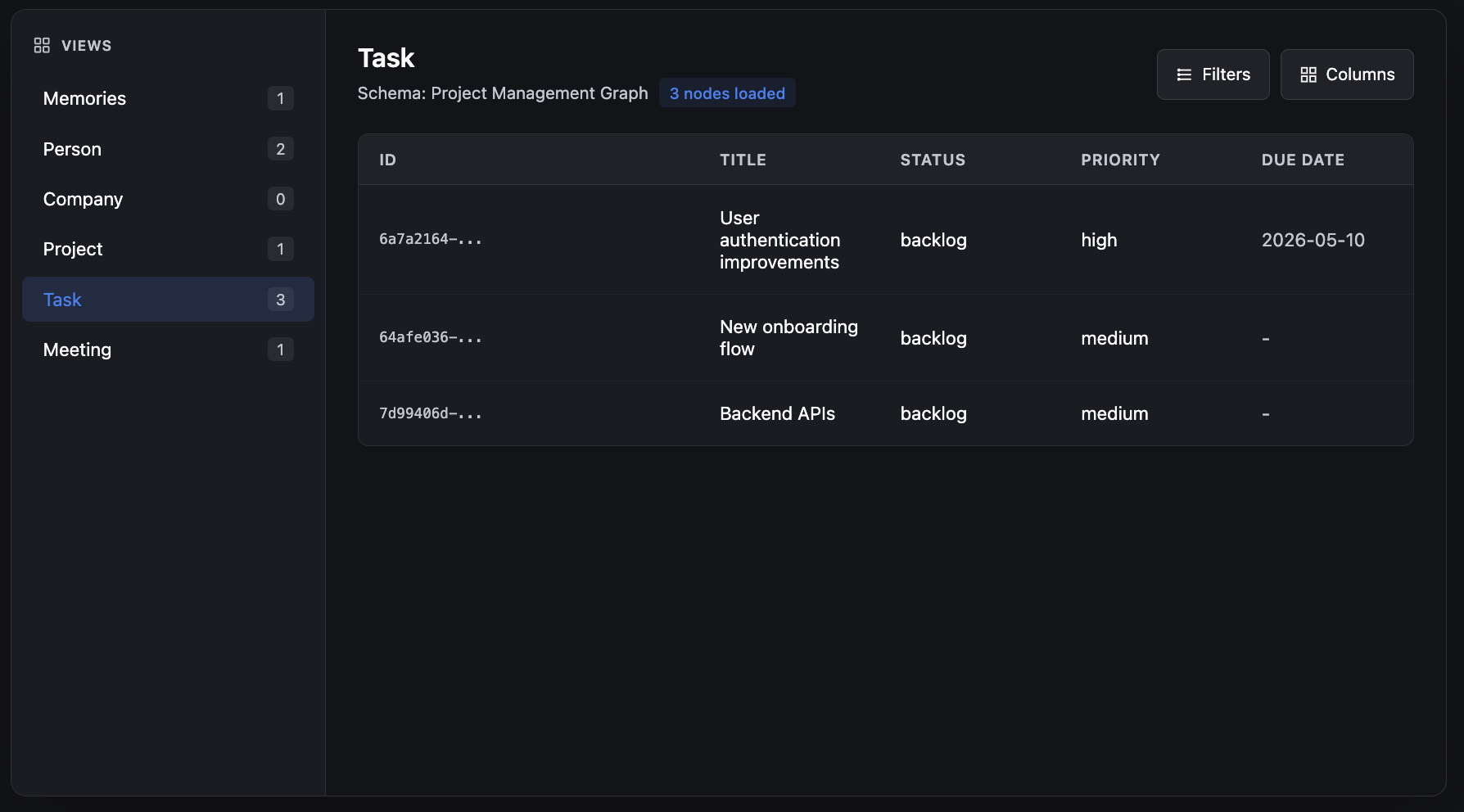This screenshot has width=1464, height=812.
Task: Click the '3 nodes loaded' badge
Action: point(727,93)
